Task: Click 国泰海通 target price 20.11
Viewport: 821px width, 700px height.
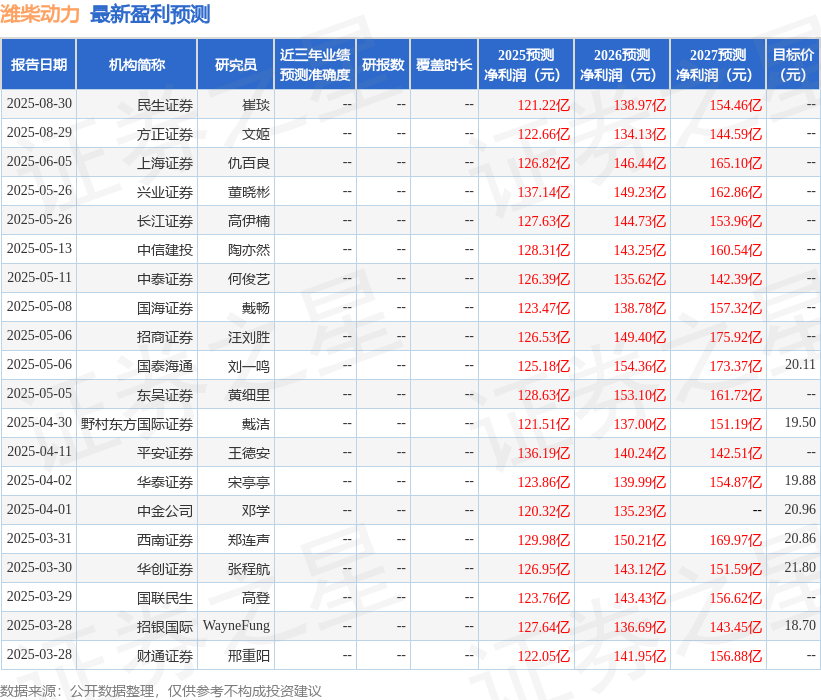Action: coord(800,364)
